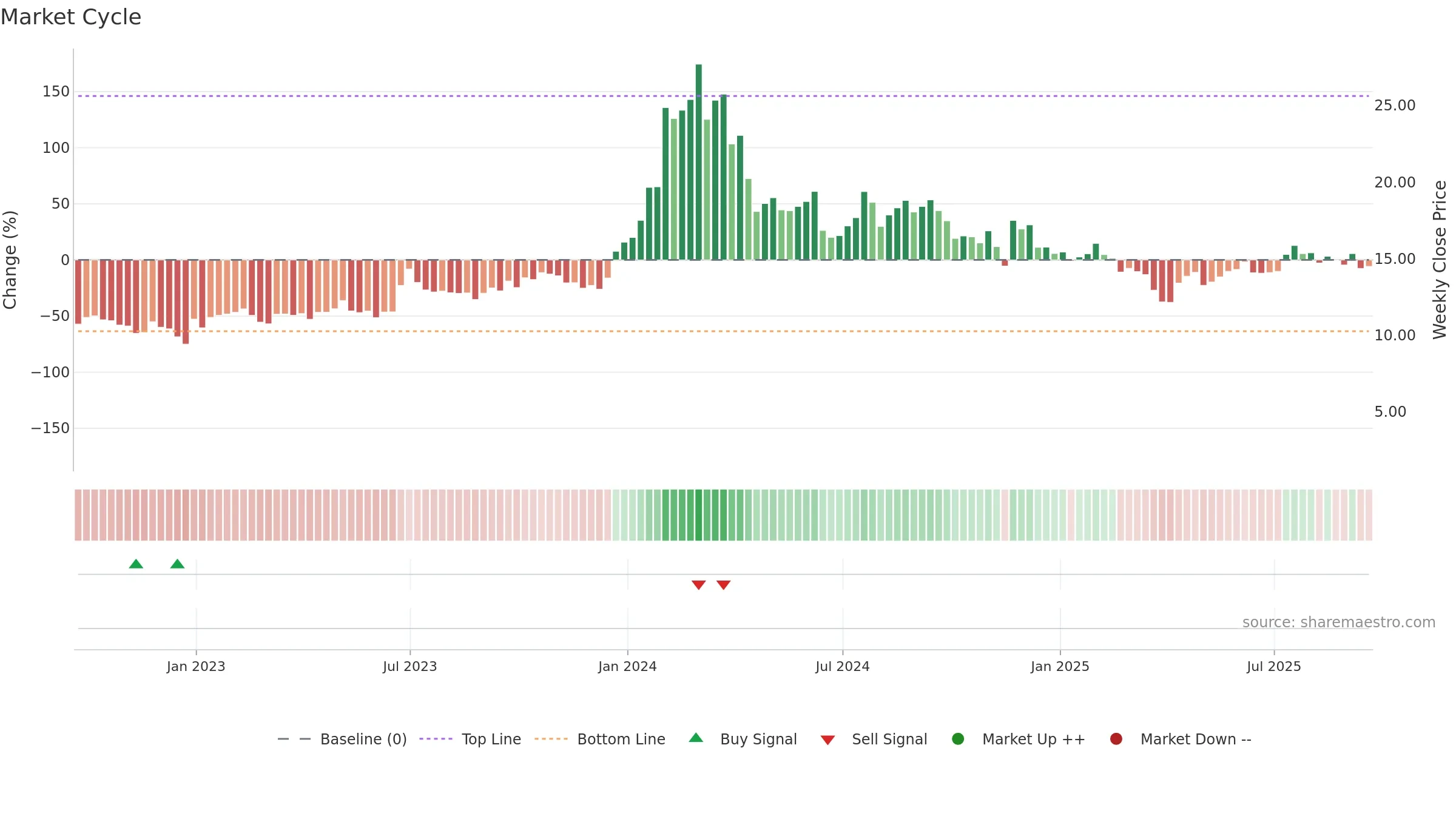Screen dimensions: 1456x819
Task: Click the 20.00 weekly close price label
Action: point(1395,183)
